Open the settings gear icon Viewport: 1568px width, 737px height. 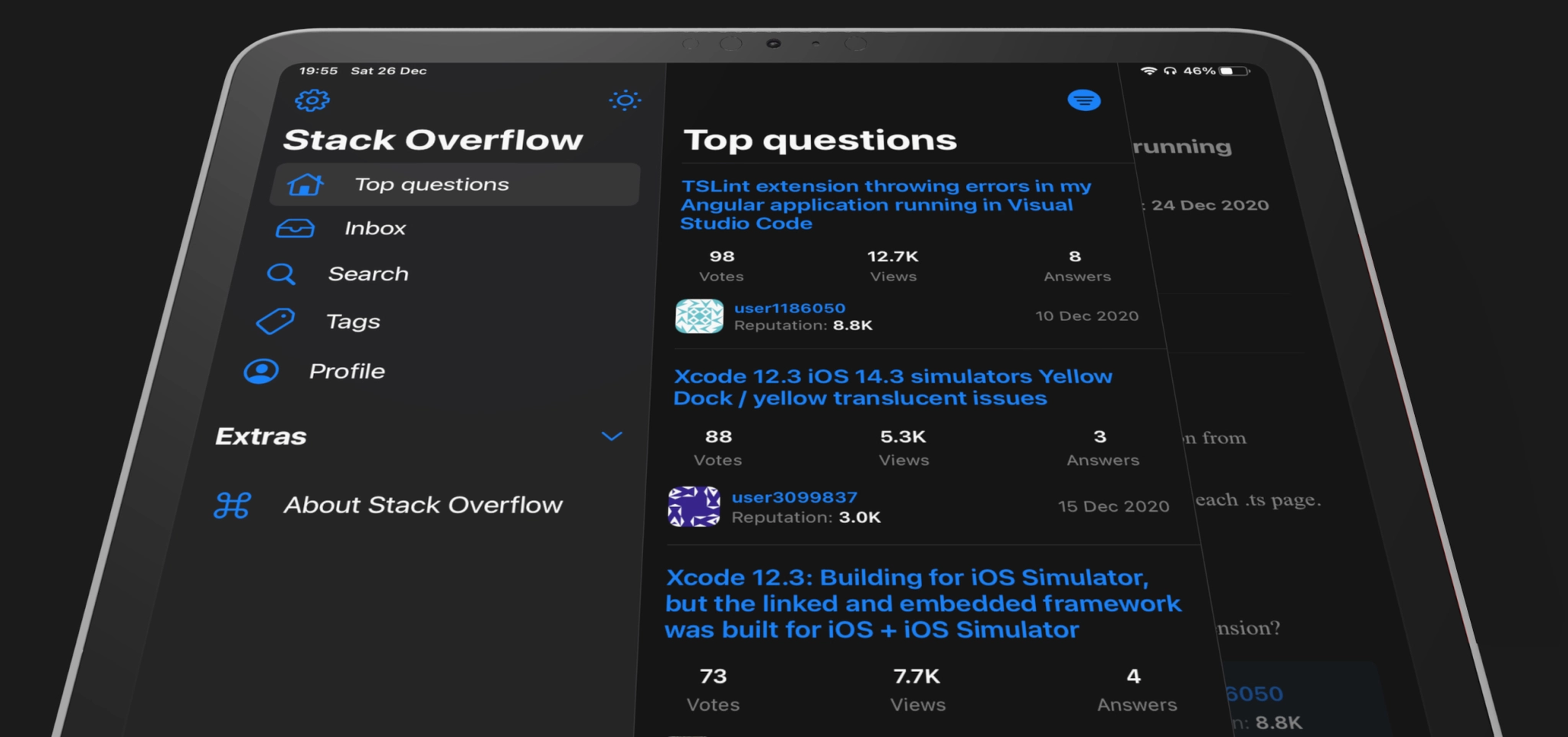312,100
